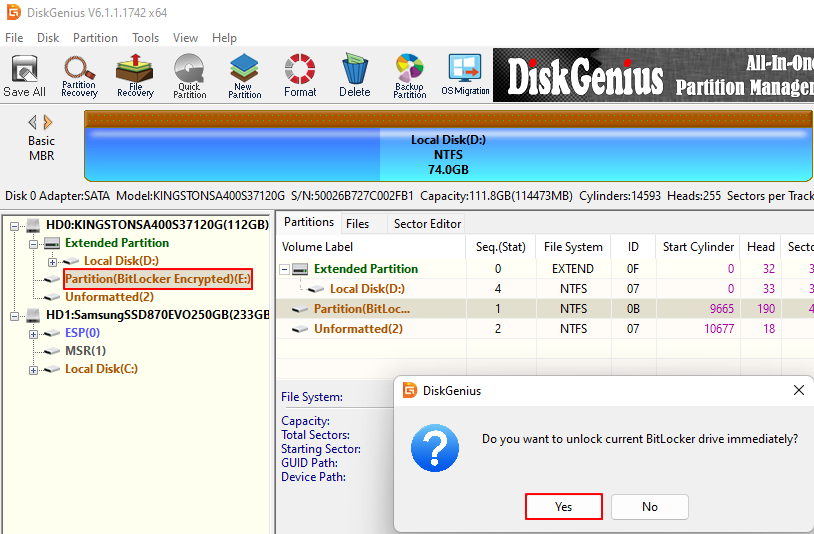Viewport: 814px width, 534px height.
Task: Go to the previous disk arrow
Action: coord(32,122)
